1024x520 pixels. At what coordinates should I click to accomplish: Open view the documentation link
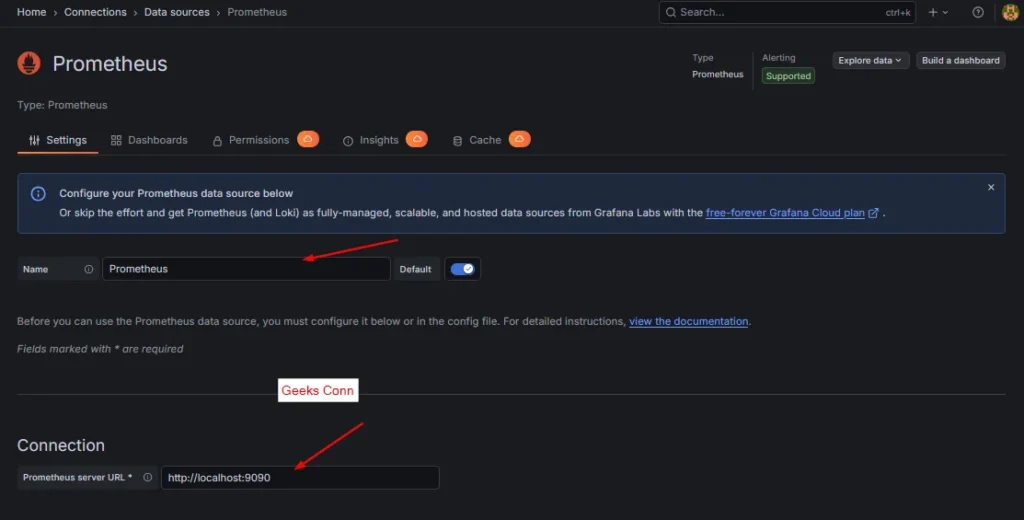pos(688,321)
